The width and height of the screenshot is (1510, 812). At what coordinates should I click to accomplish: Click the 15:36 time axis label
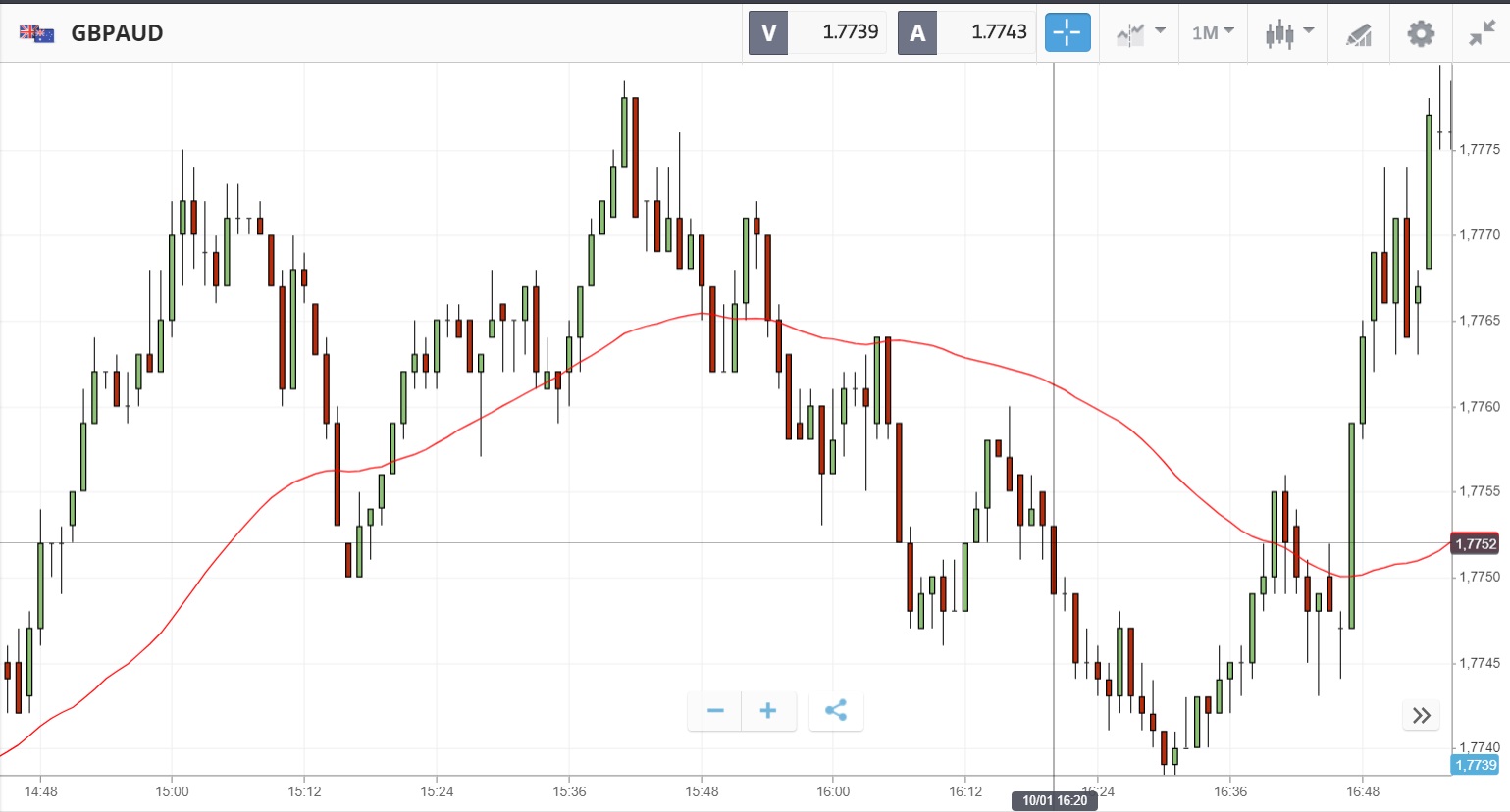coord(569,791)
